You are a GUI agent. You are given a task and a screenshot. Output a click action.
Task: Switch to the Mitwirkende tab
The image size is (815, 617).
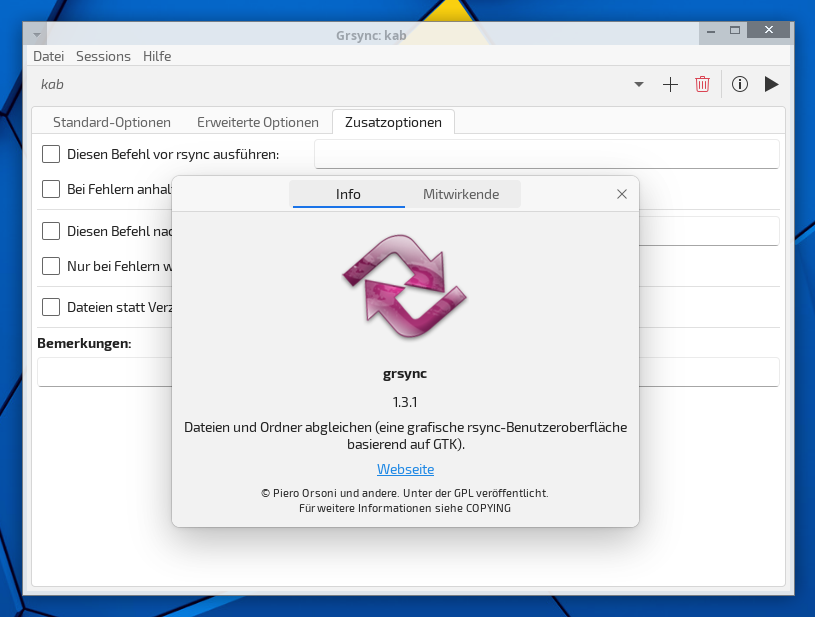point(461,194)
